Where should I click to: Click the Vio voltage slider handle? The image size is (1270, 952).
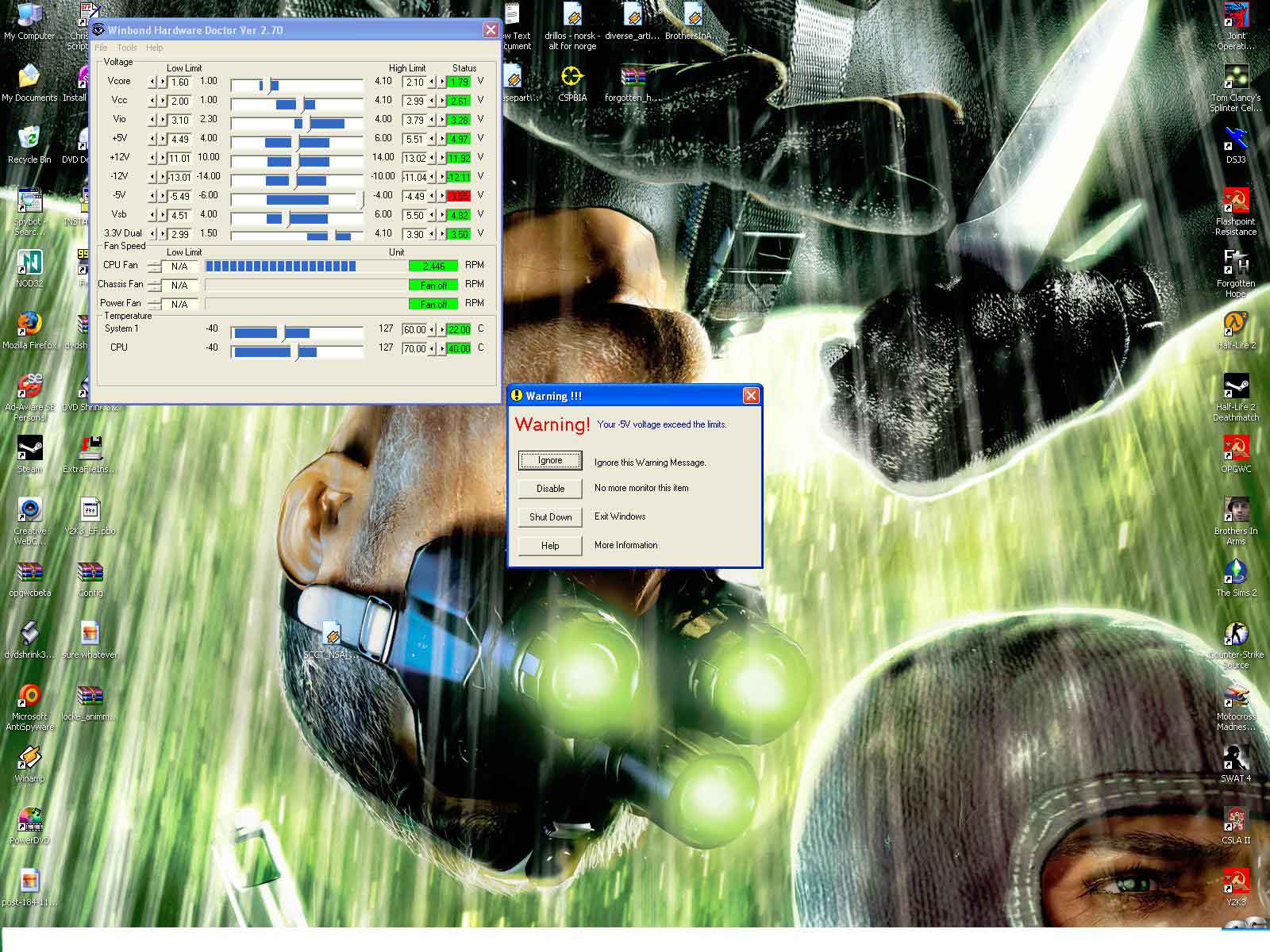[x=309, y=123]
